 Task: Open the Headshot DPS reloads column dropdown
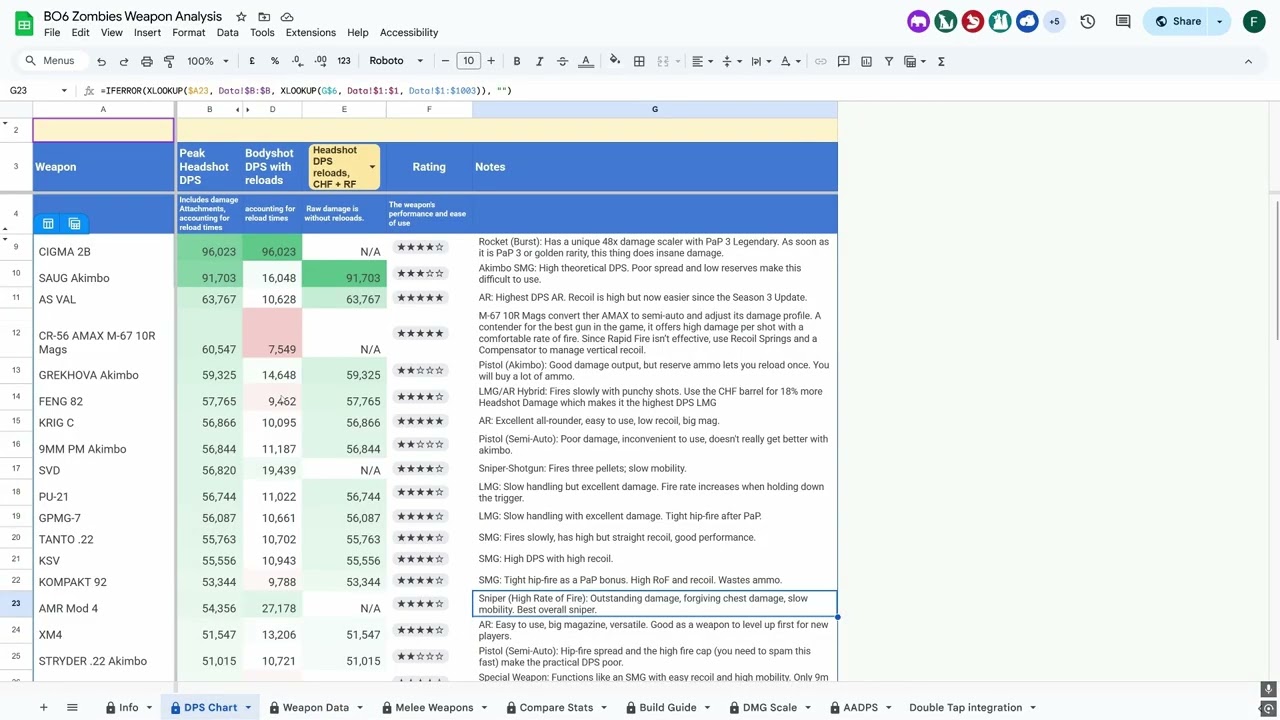372,167
